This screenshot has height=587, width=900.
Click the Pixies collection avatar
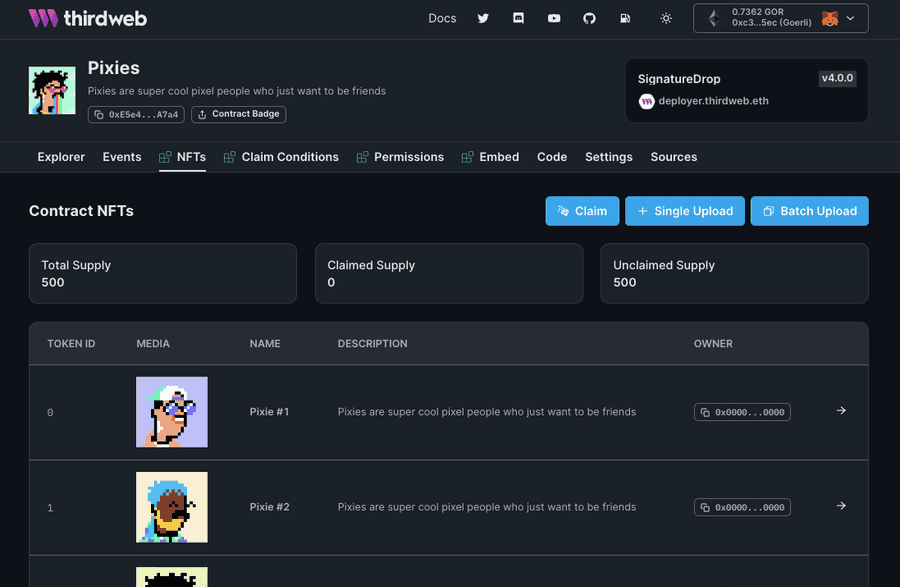pos(52,90)
